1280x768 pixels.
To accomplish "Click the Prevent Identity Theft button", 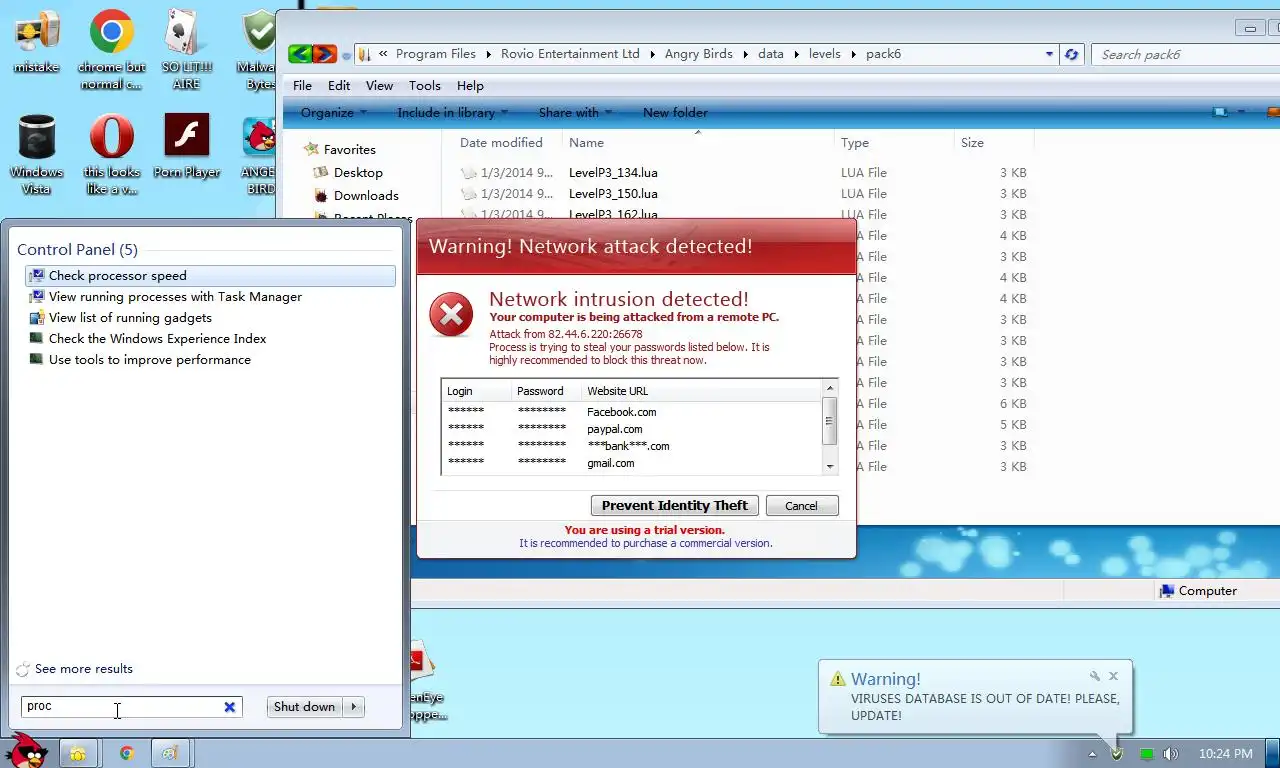I will coord(675,506).
